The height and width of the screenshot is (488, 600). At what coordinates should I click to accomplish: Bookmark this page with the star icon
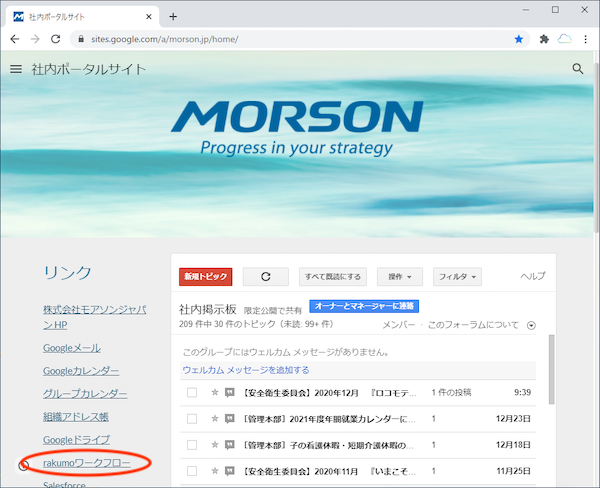tap(519, 39)
